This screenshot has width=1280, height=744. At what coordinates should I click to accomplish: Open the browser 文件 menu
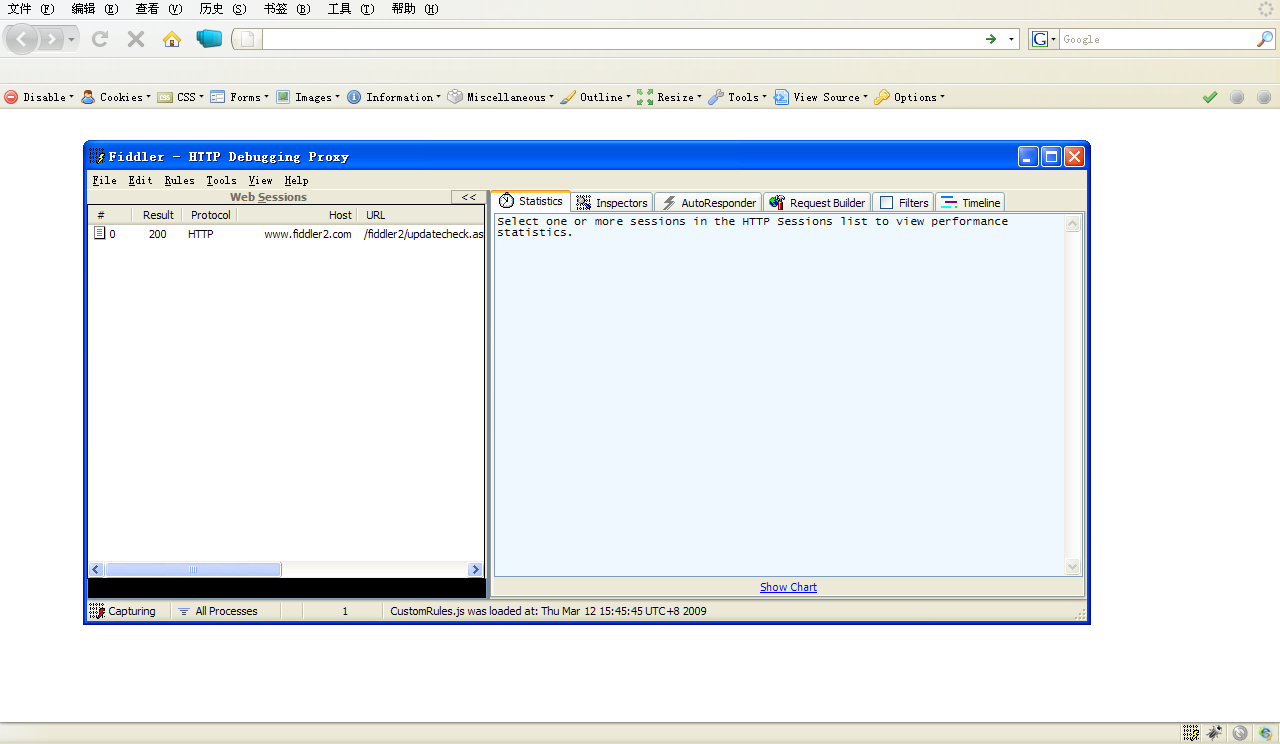click(31, 9)
